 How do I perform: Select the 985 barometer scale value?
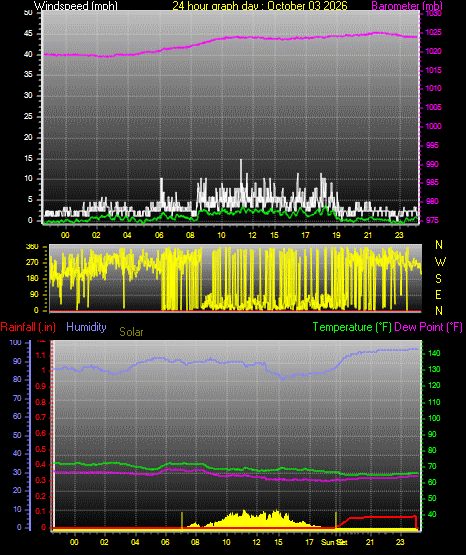(432, 182)
